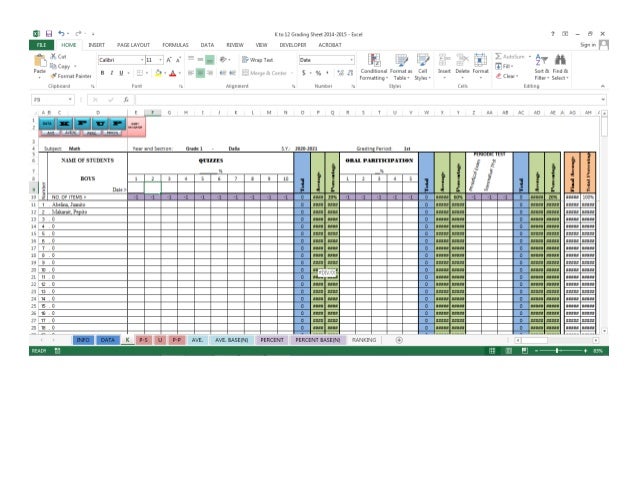This screenshot has height=493, width=638.
Task: Increase decimal places
Action: pos(340,73)
